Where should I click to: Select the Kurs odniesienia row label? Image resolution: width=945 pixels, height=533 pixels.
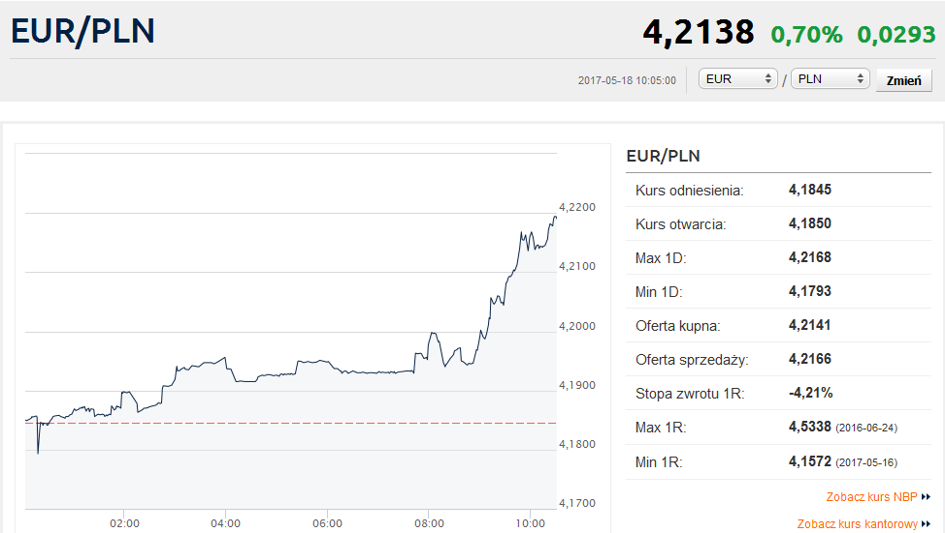689,190
